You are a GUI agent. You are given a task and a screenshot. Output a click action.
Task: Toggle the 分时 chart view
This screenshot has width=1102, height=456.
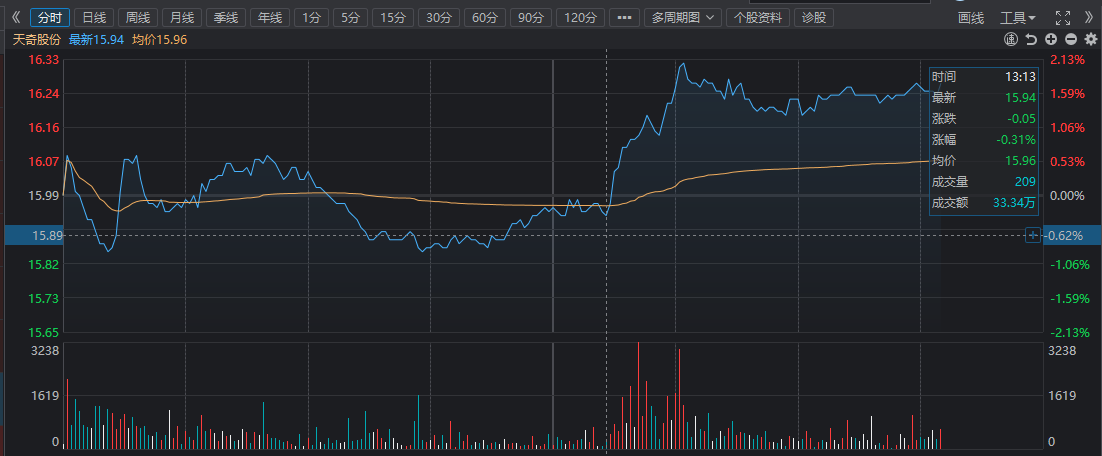(x=49, y=18)
